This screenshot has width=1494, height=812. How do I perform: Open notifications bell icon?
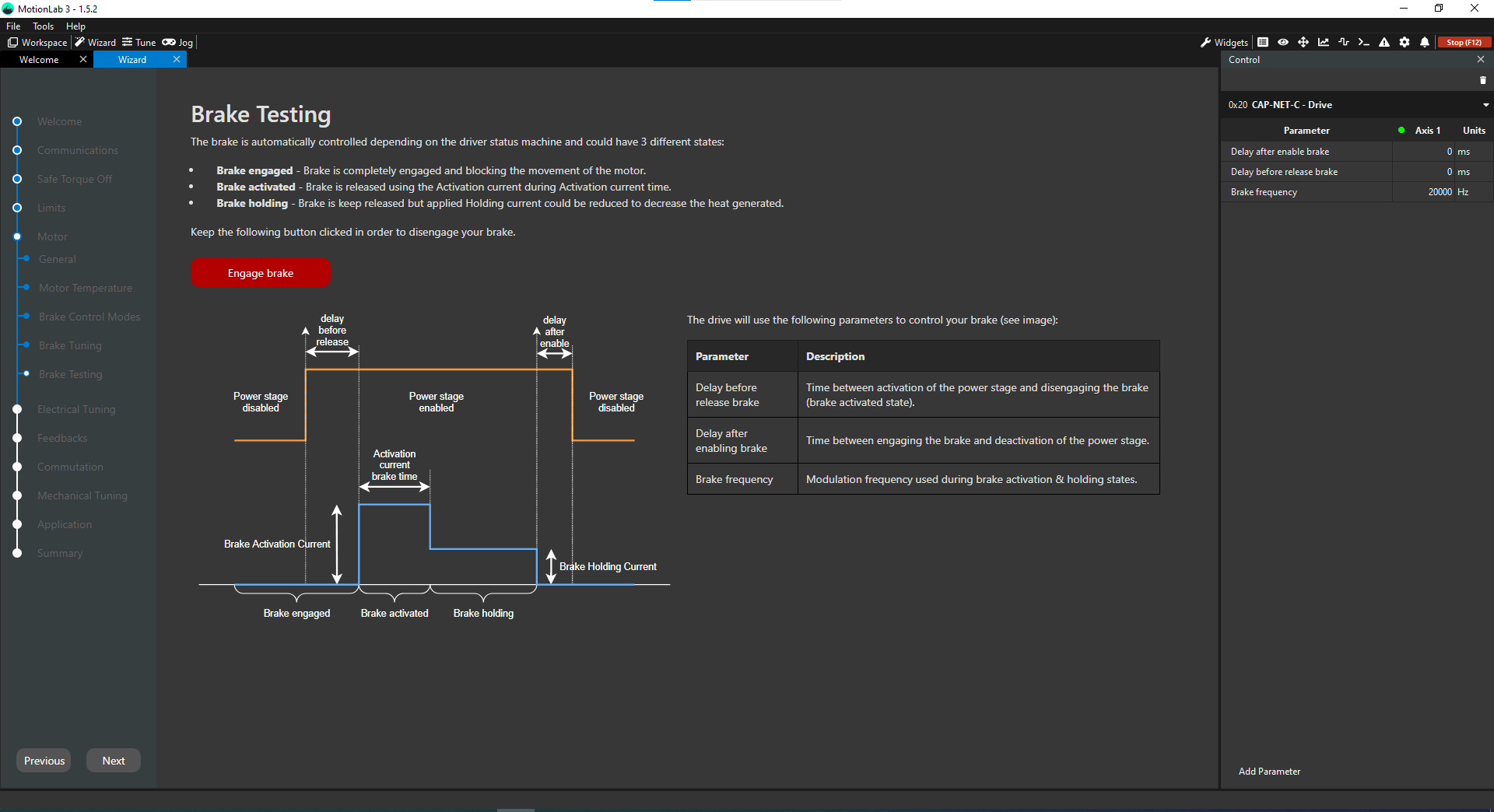1425,43
